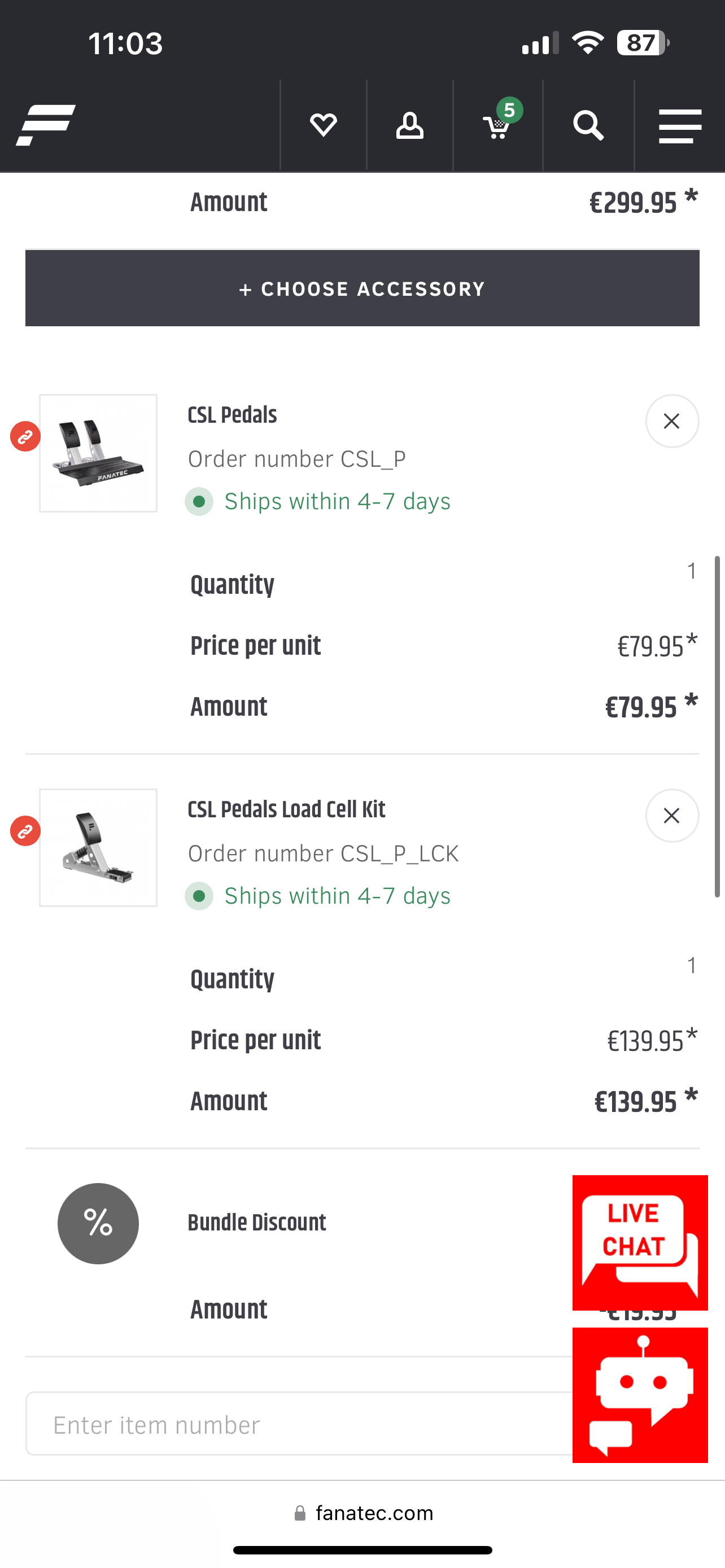Image resolution: width=725 pixels, height=1568 pixels.
Task: Open the hamburger navigation menu
Action: click(x=680, y=126)
